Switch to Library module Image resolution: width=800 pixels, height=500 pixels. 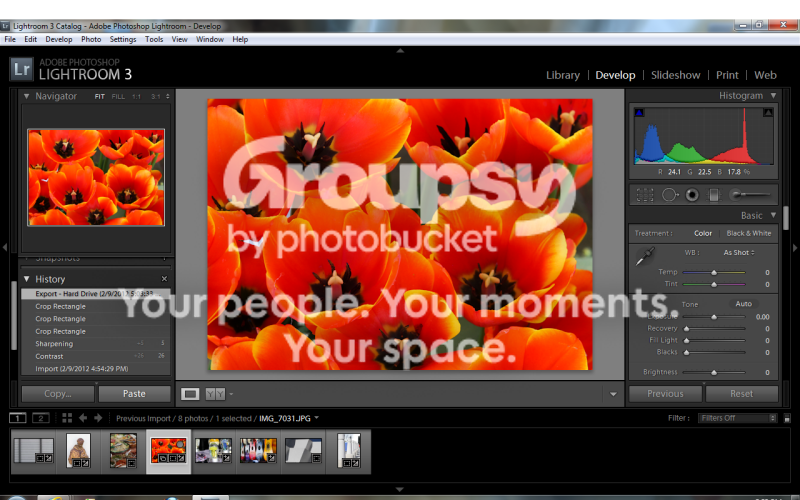coord(563,75)
